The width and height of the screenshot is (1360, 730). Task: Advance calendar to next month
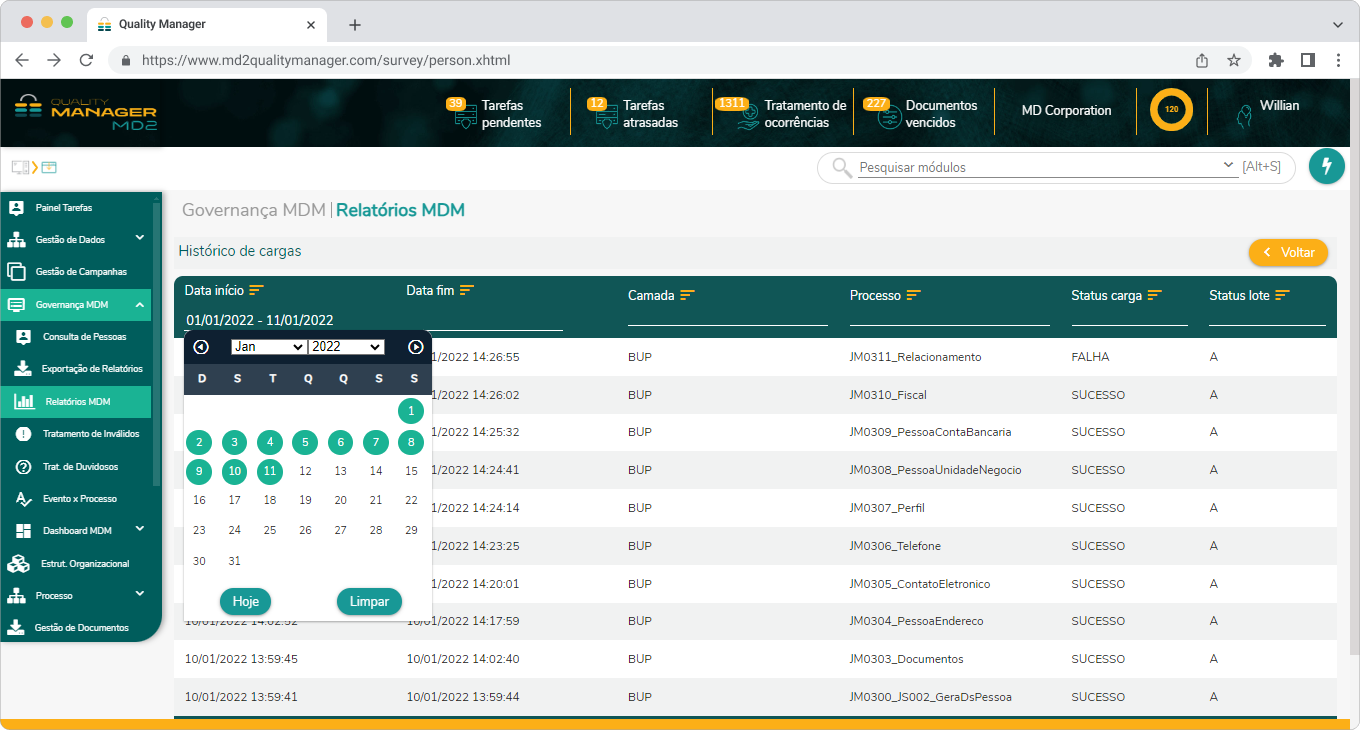point(416,347)
